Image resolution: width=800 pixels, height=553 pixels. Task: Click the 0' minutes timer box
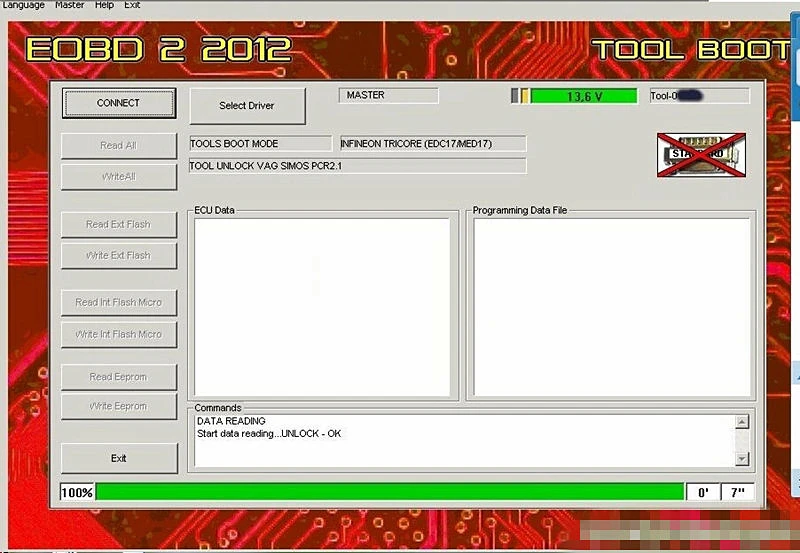[703, 492]
